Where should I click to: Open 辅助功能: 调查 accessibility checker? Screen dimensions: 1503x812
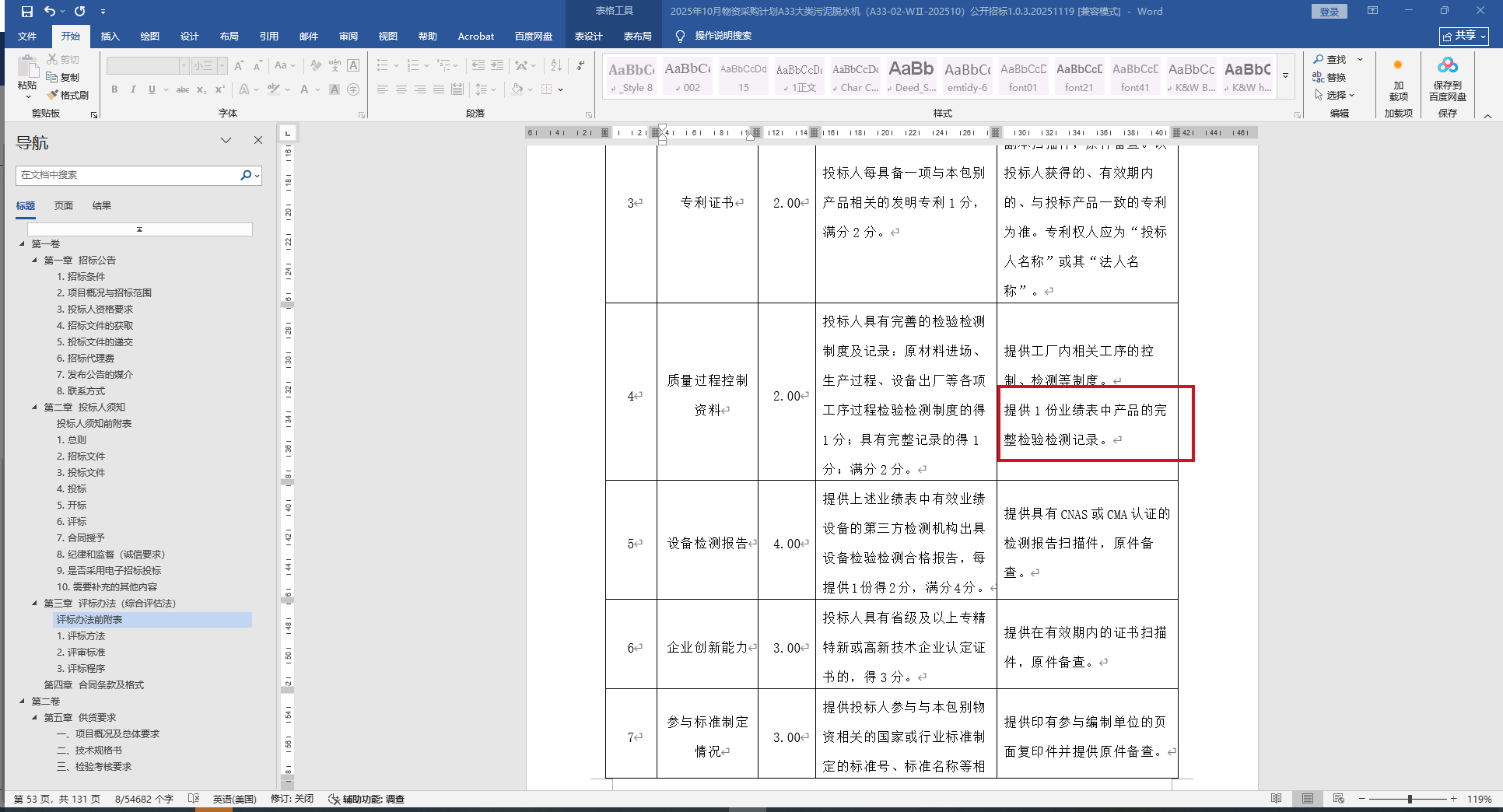pos(366,799)
